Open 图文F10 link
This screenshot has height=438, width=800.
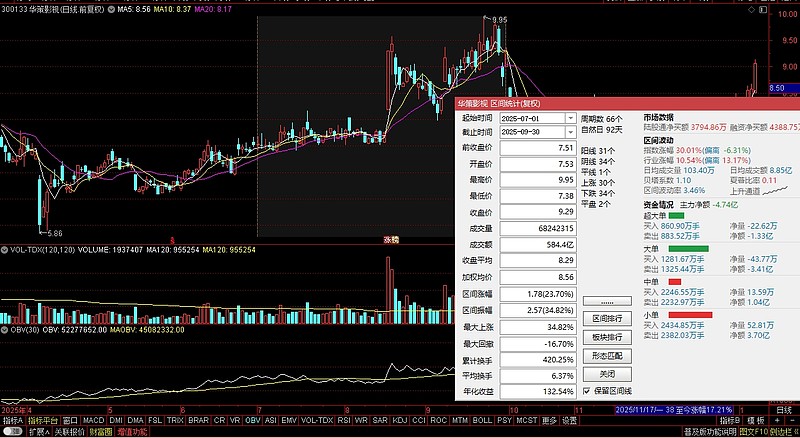tap(754, 432)
